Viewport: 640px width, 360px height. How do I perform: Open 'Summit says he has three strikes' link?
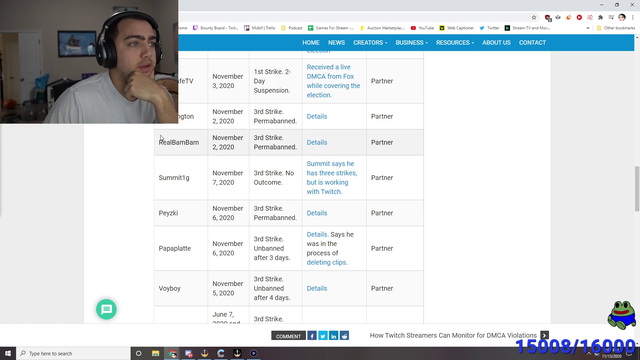pos(332,178)
